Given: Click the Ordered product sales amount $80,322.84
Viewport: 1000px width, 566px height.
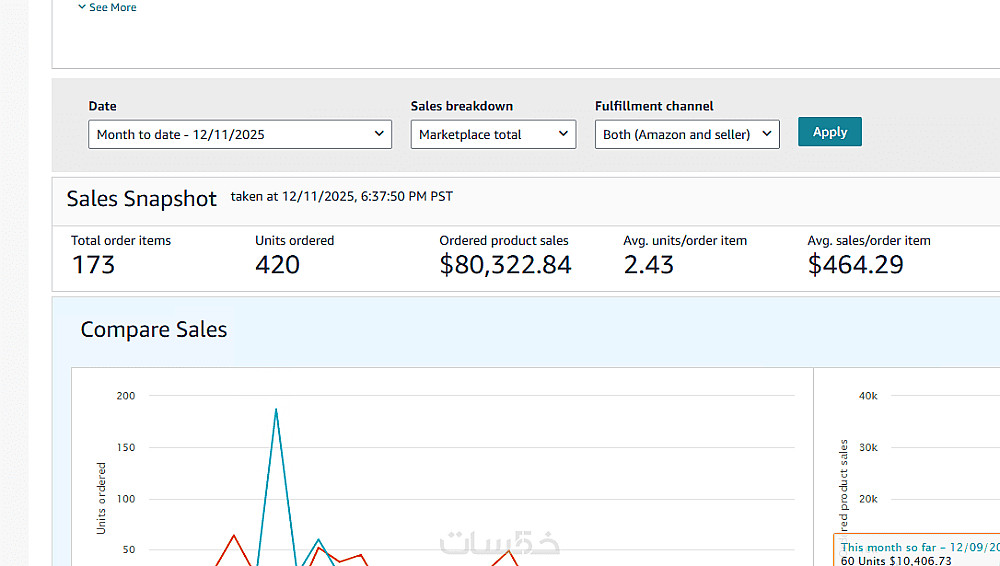Looking at the screenshot, I should click(505, 265).
